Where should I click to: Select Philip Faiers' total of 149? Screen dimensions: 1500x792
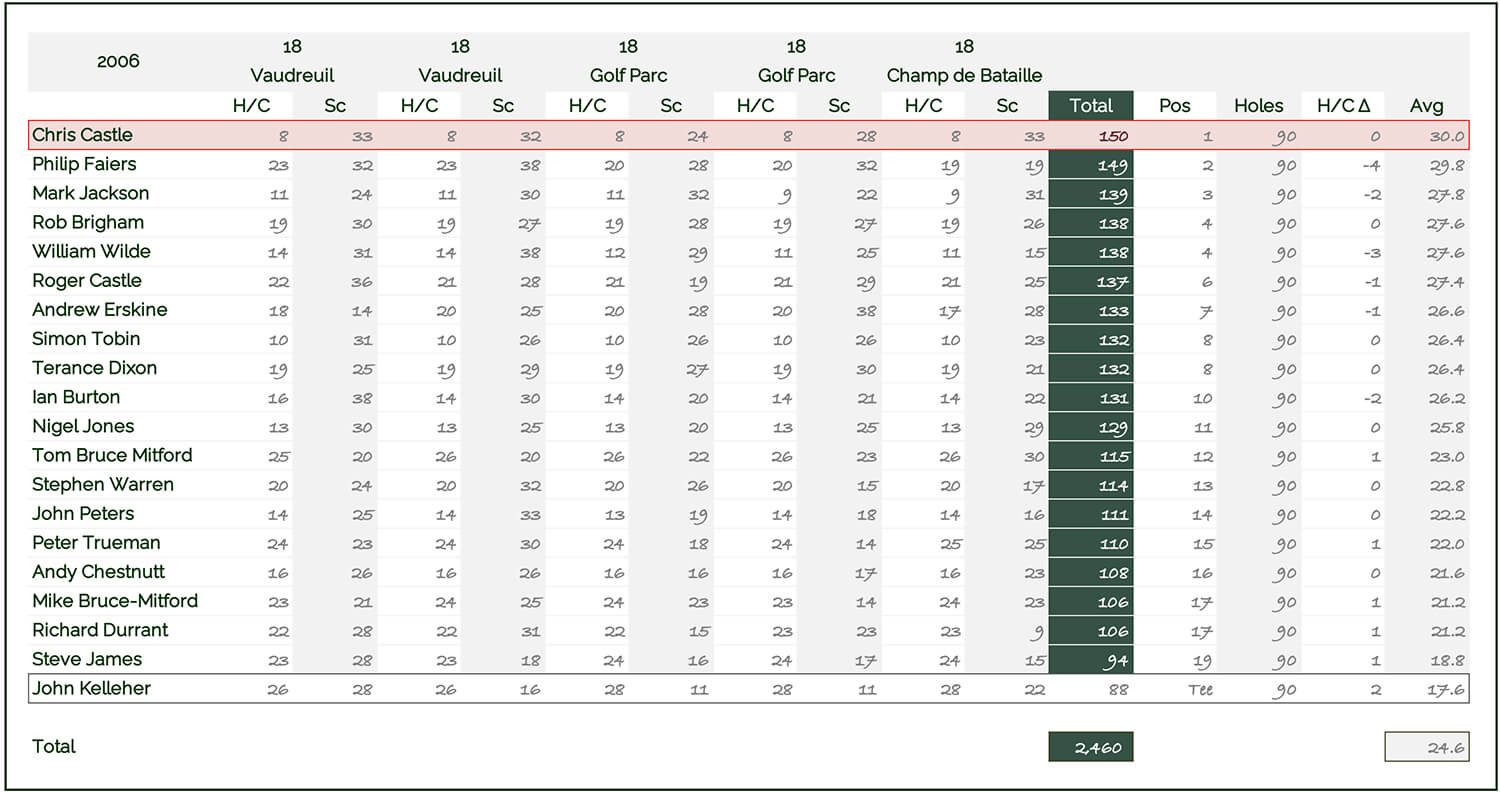click(x=1091, y=165)
